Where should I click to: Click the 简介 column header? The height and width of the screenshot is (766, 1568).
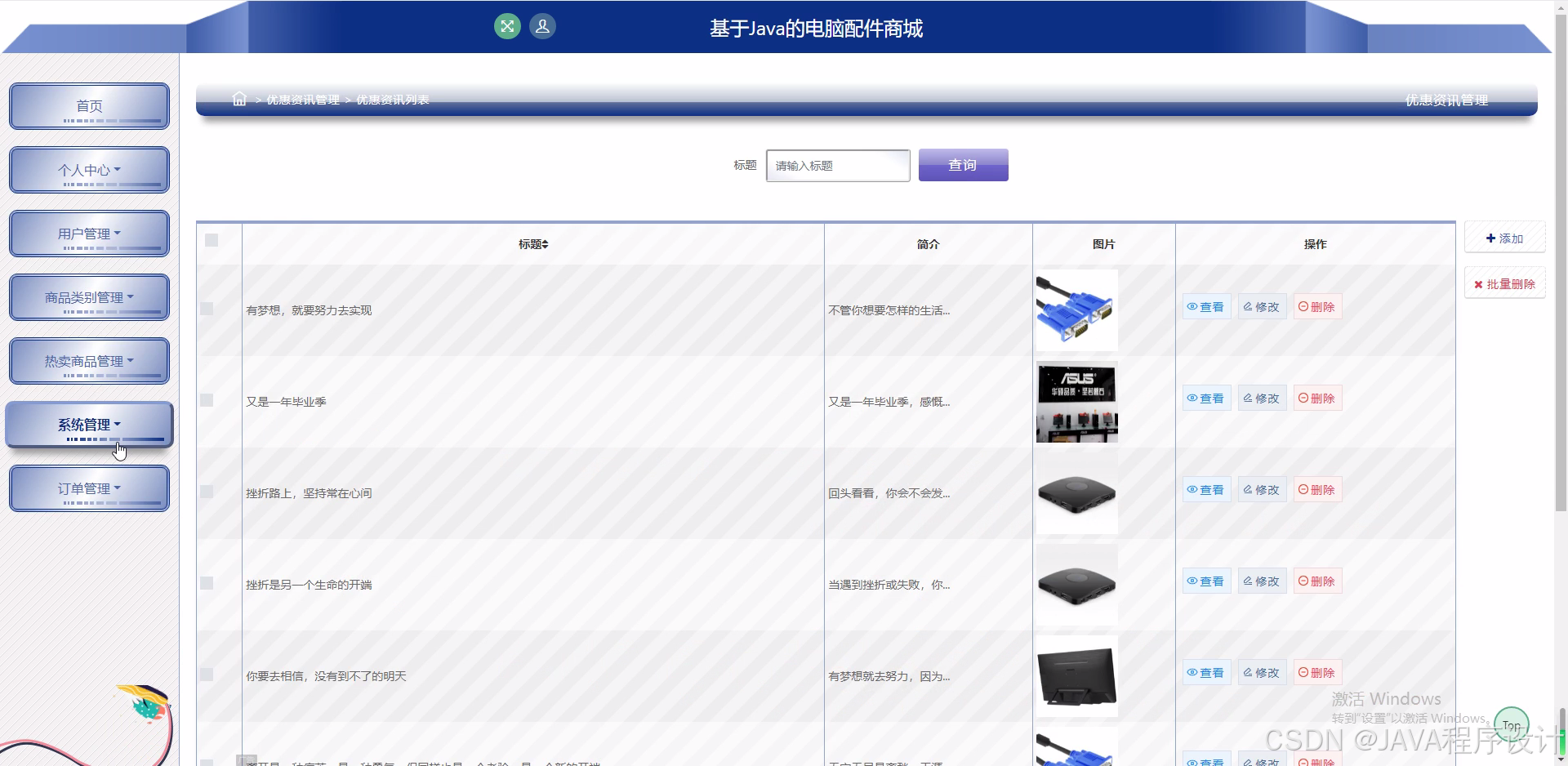coord(928,244)
